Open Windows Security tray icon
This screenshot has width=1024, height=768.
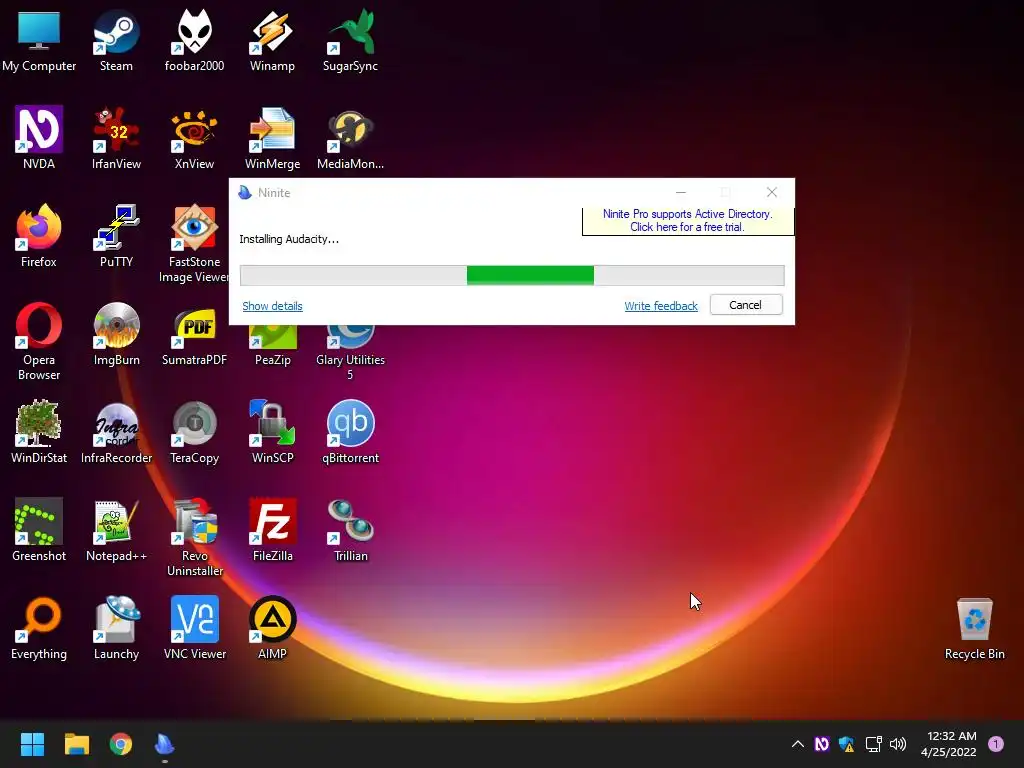pyautogui.click(x=846, y=744)
